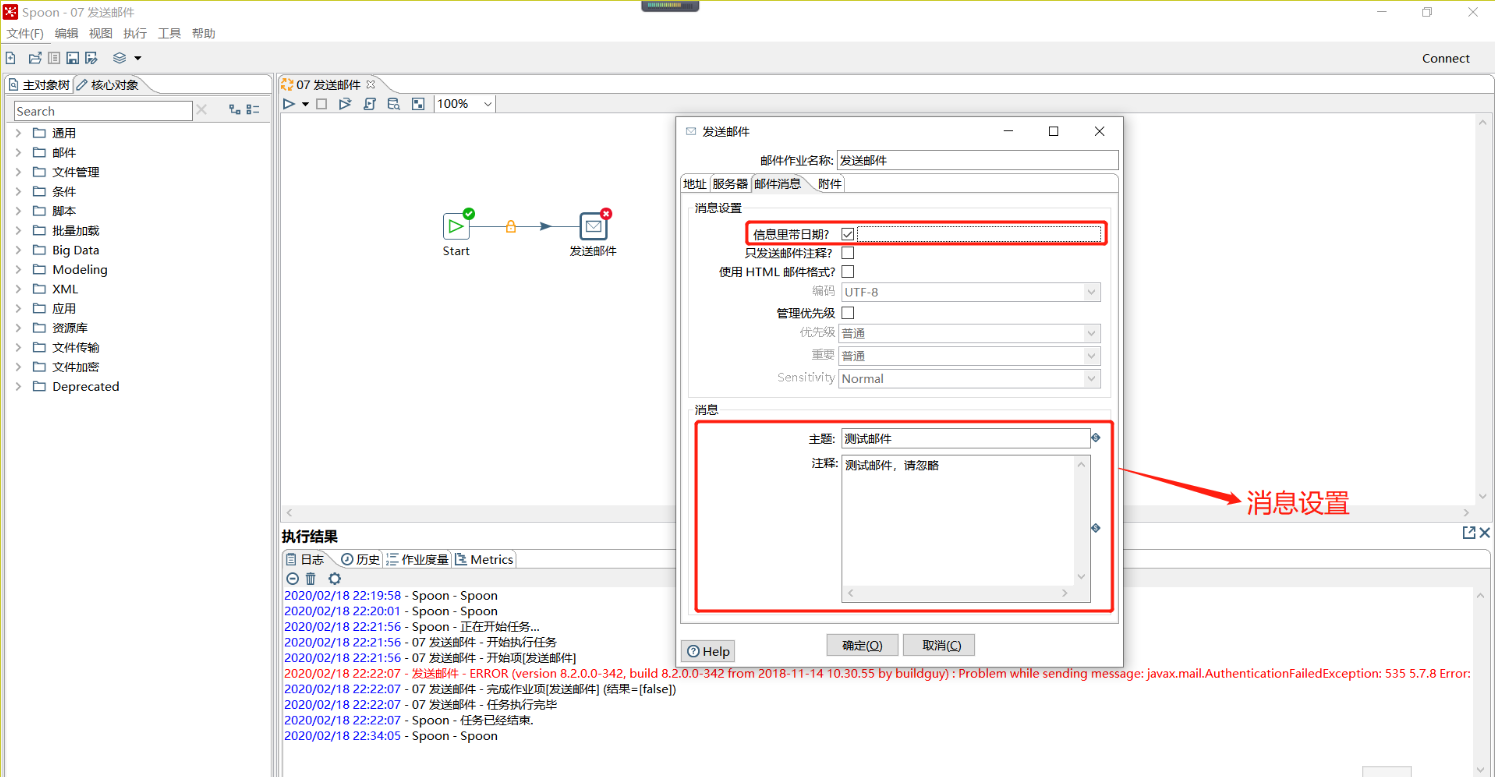Enable the 只发送邮件注释 checkbox
Viewport: 1495px width, 777px height.
(x=848, y=253)
